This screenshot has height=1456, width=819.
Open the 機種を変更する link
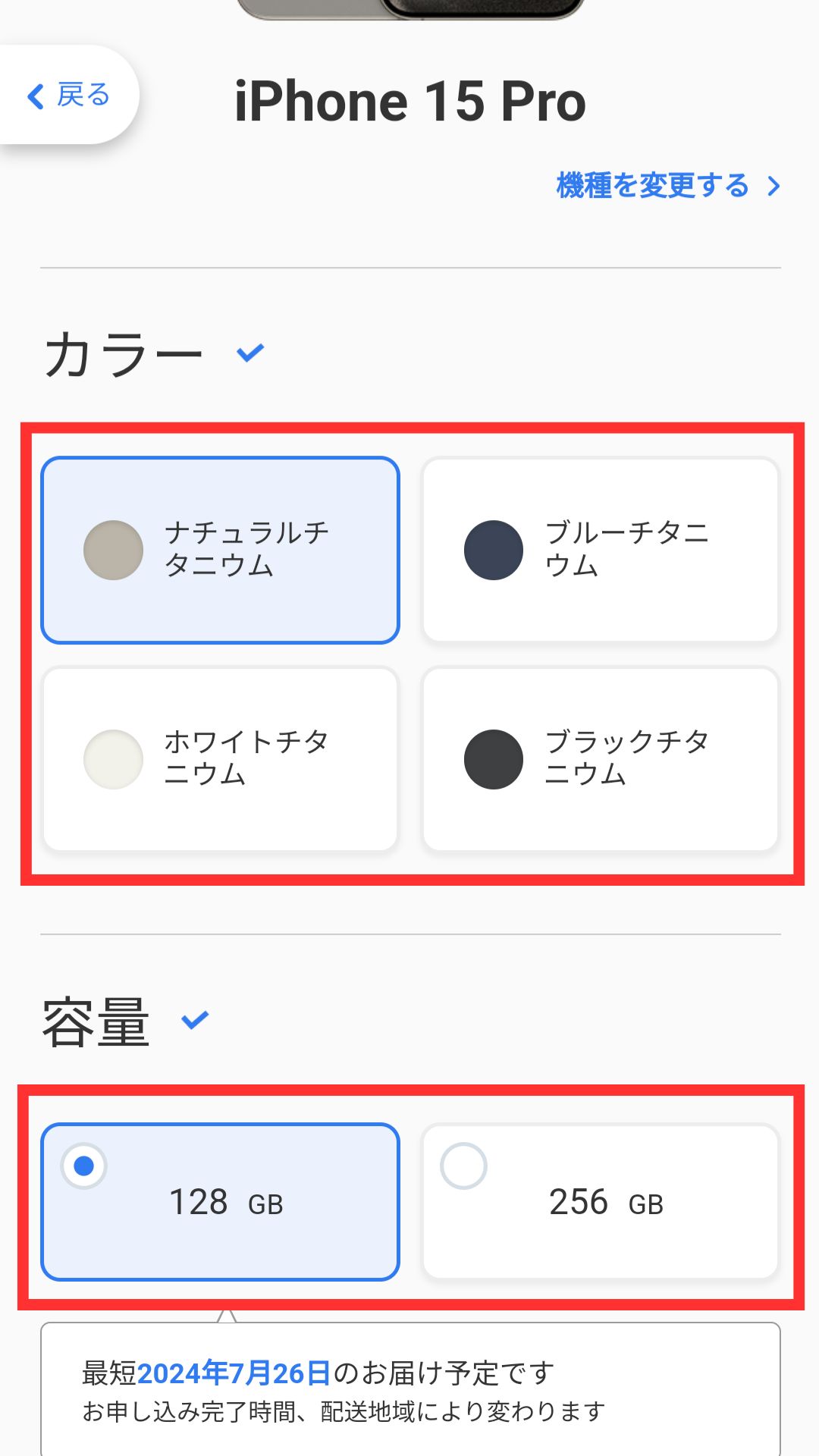click(x=652, y=186)
